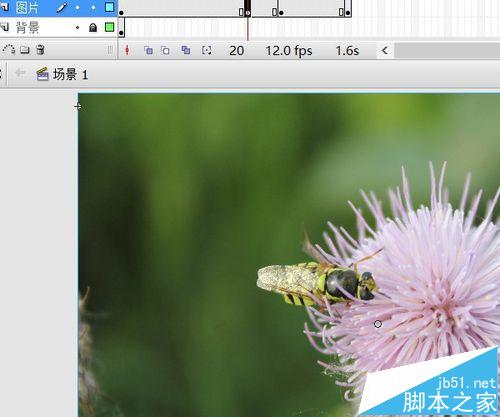Image resolution: width=500 pixels, height=417 pixels.
Task: Click the layer panel divider grip handle
Action: click(110, 50)
